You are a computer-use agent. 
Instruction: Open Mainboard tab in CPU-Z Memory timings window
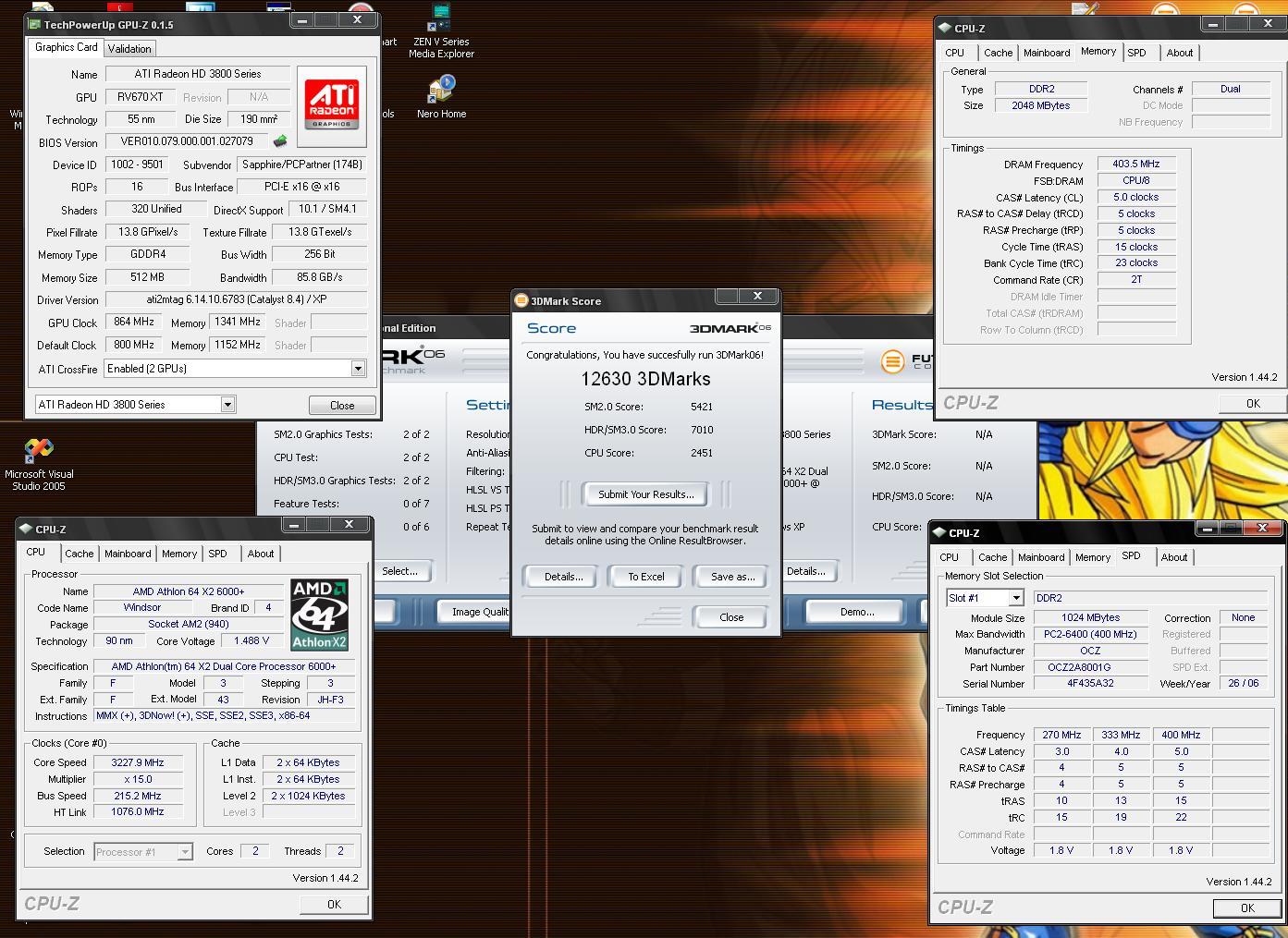click(x=1047, y=53)
